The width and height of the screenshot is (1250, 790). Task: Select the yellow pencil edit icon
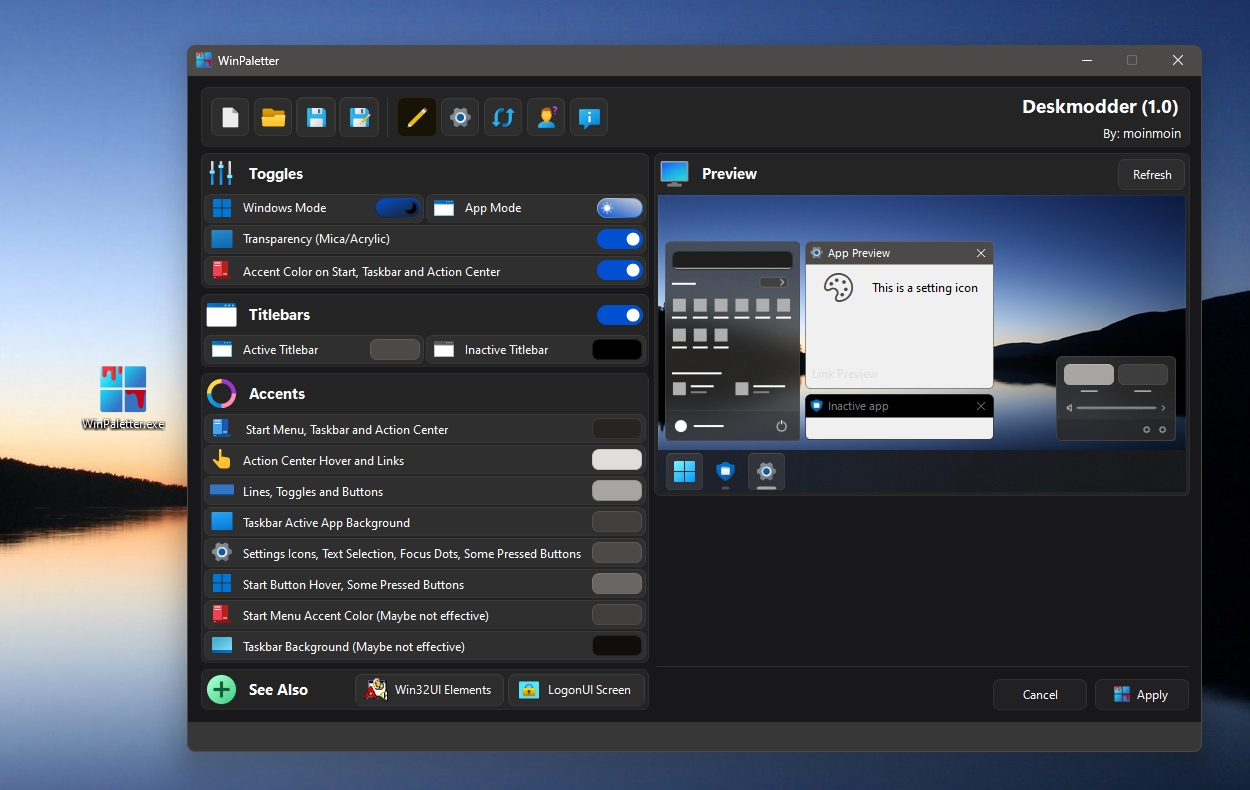tap(417, 117)
